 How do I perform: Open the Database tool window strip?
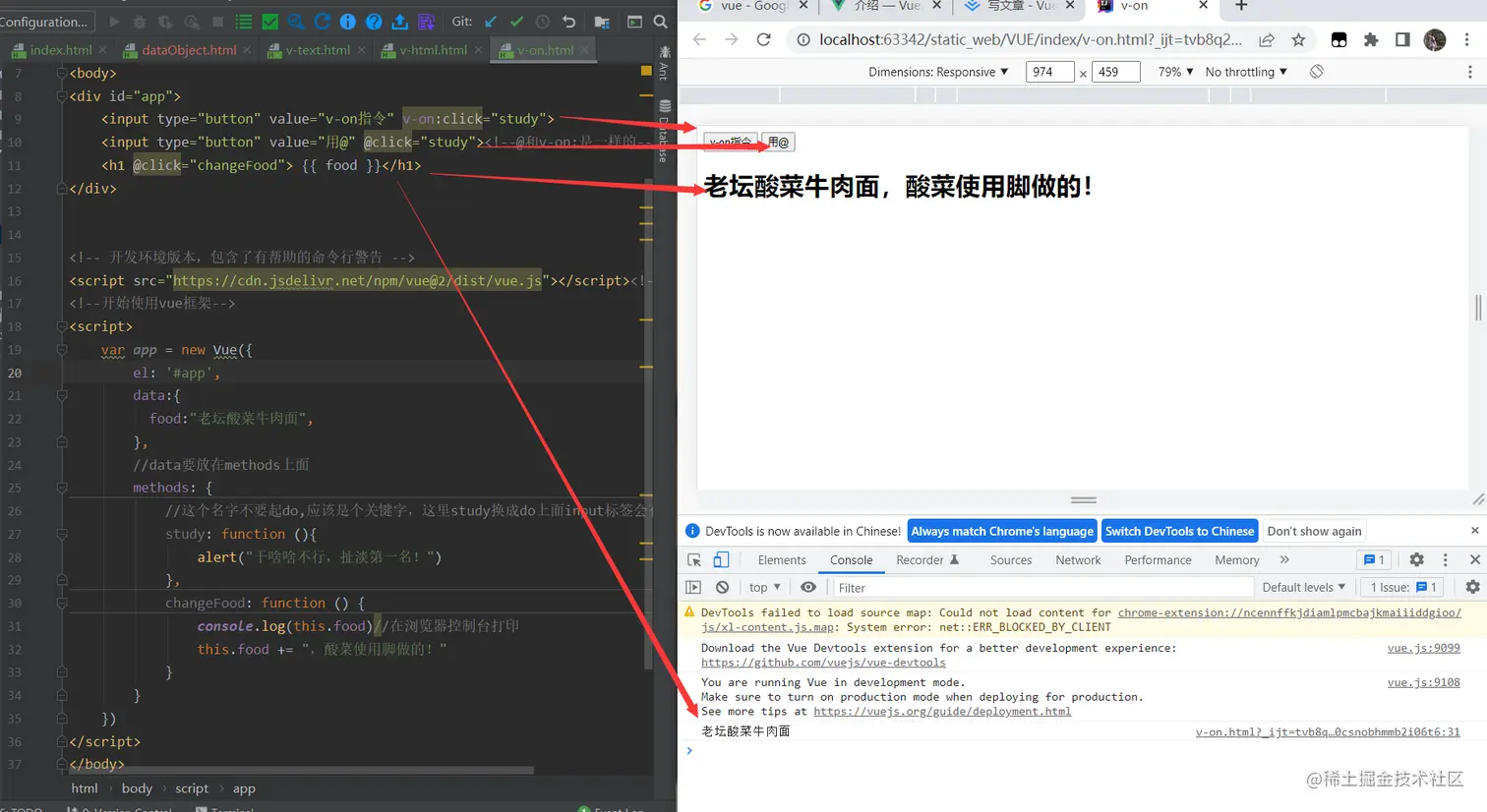664,130
